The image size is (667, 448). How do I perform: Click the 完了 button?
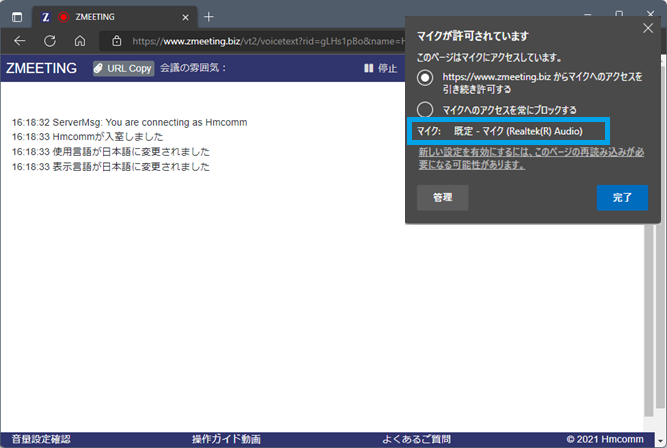(x=622, y=198)
